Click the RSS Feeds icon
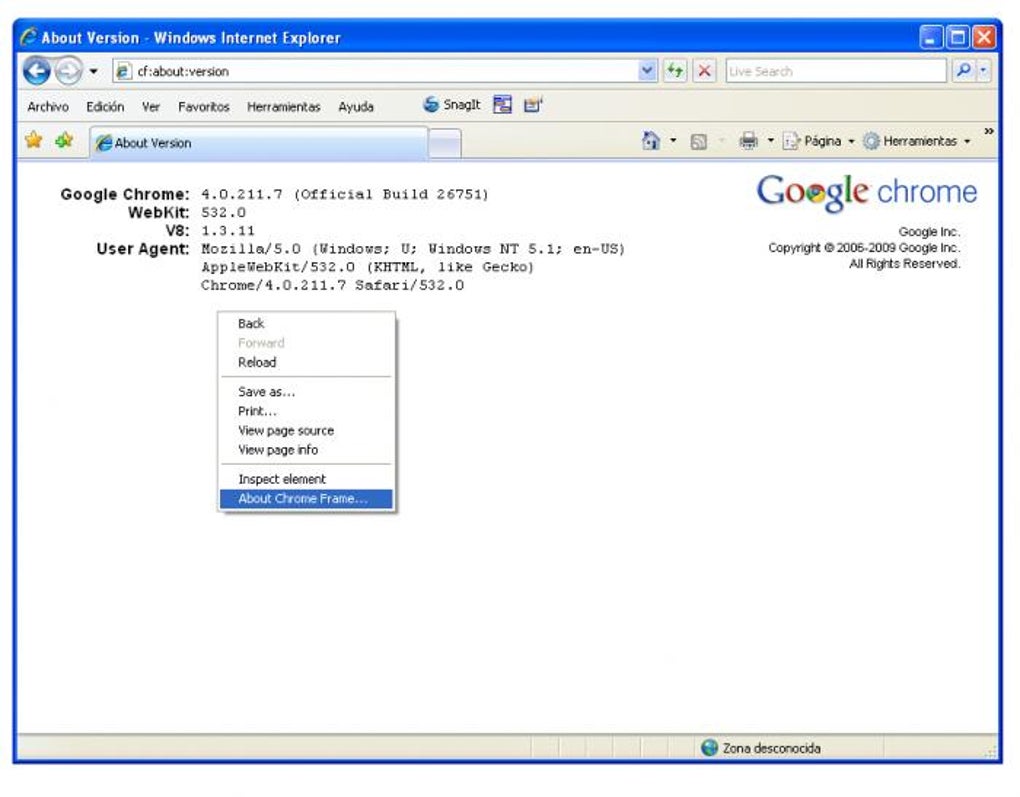The width and height of the screenshot is (1020, 797). point(699,141)
